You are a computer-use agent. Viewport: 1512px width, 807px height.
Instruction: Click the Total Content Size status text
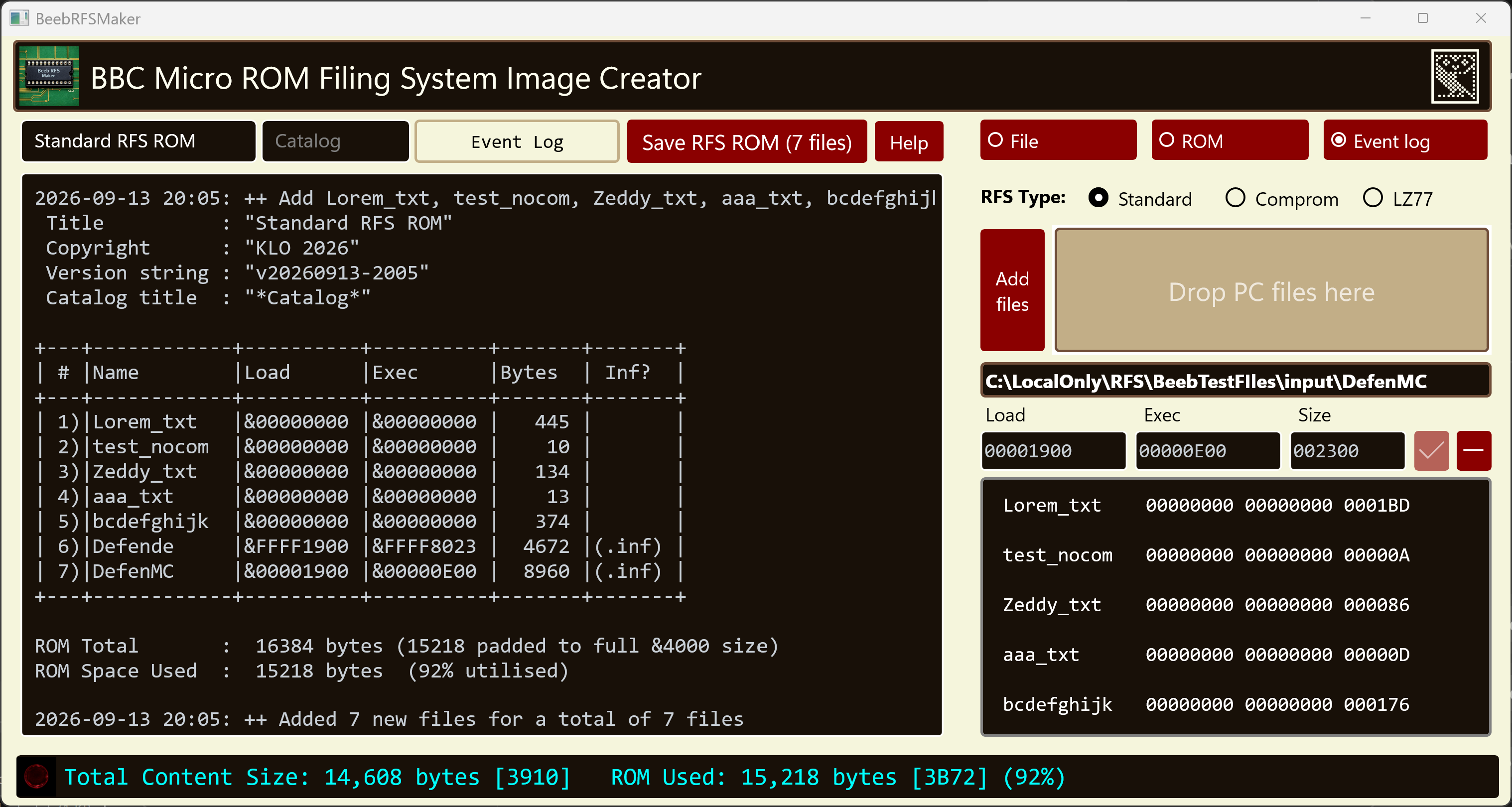tap(317, 777)
